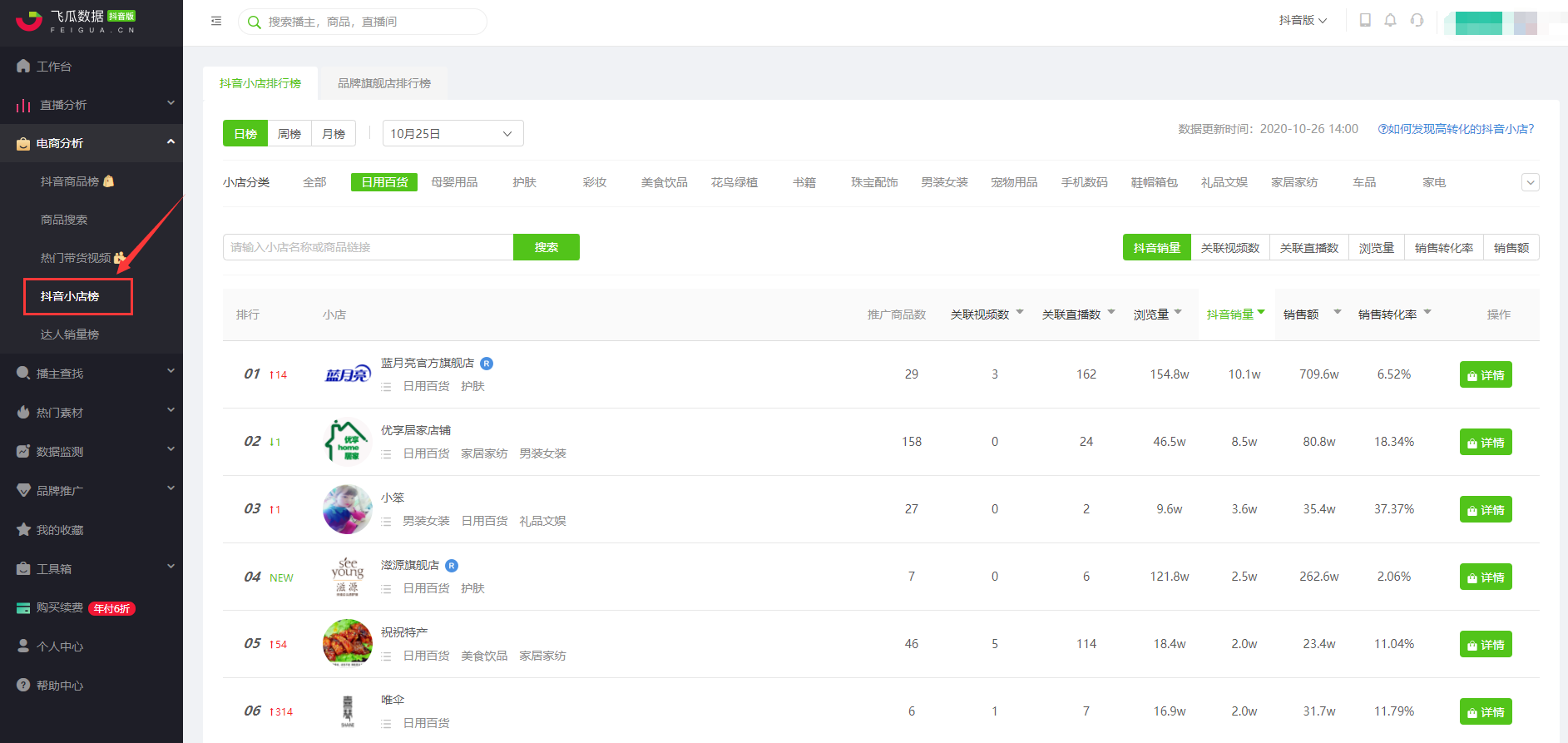The width and height of the screenshot is (1568, 743).
Task: Click the R badge next to 滋源旗舰店
Action: (452, 565)
